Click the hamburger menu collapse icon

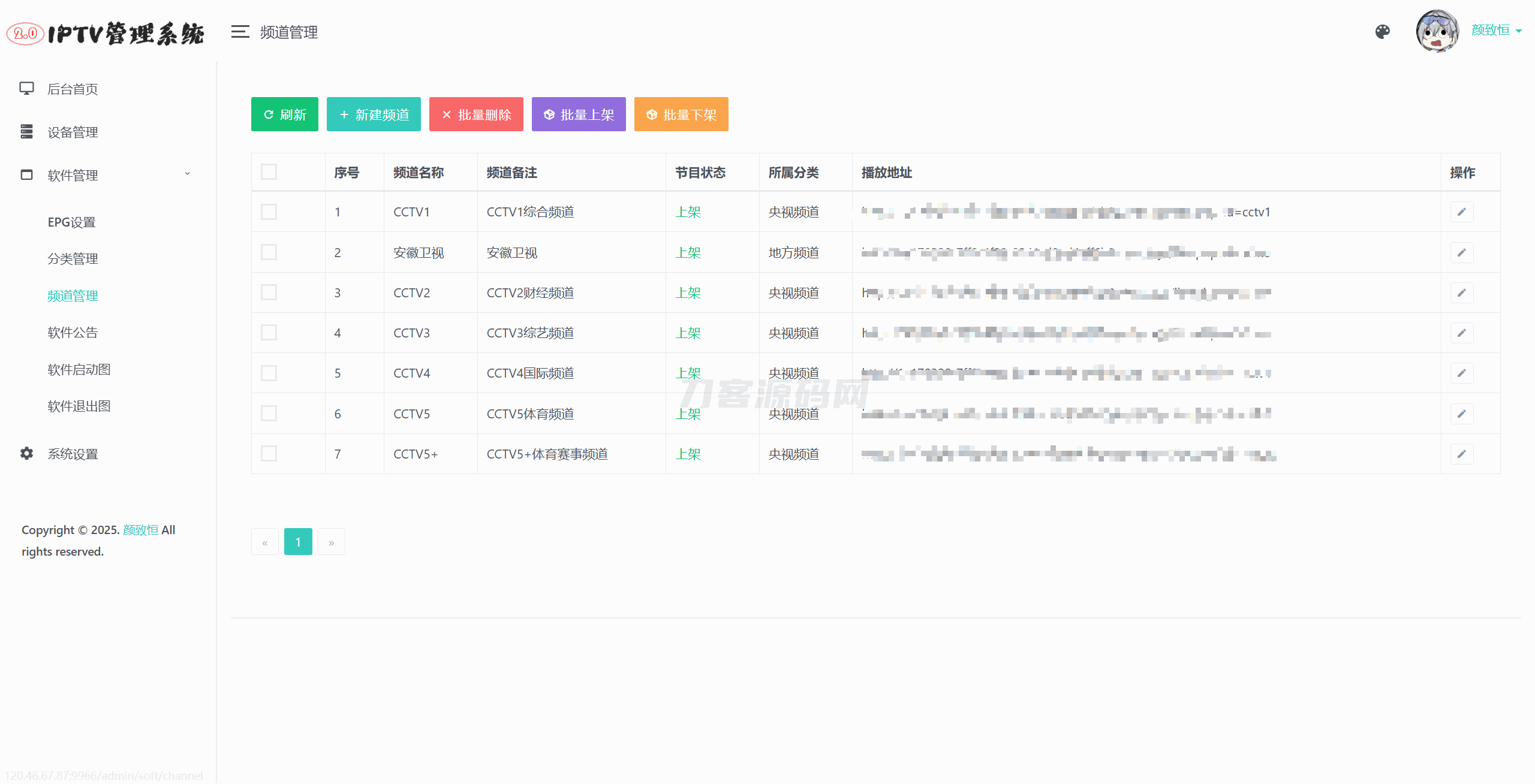[x=240, y=32]
